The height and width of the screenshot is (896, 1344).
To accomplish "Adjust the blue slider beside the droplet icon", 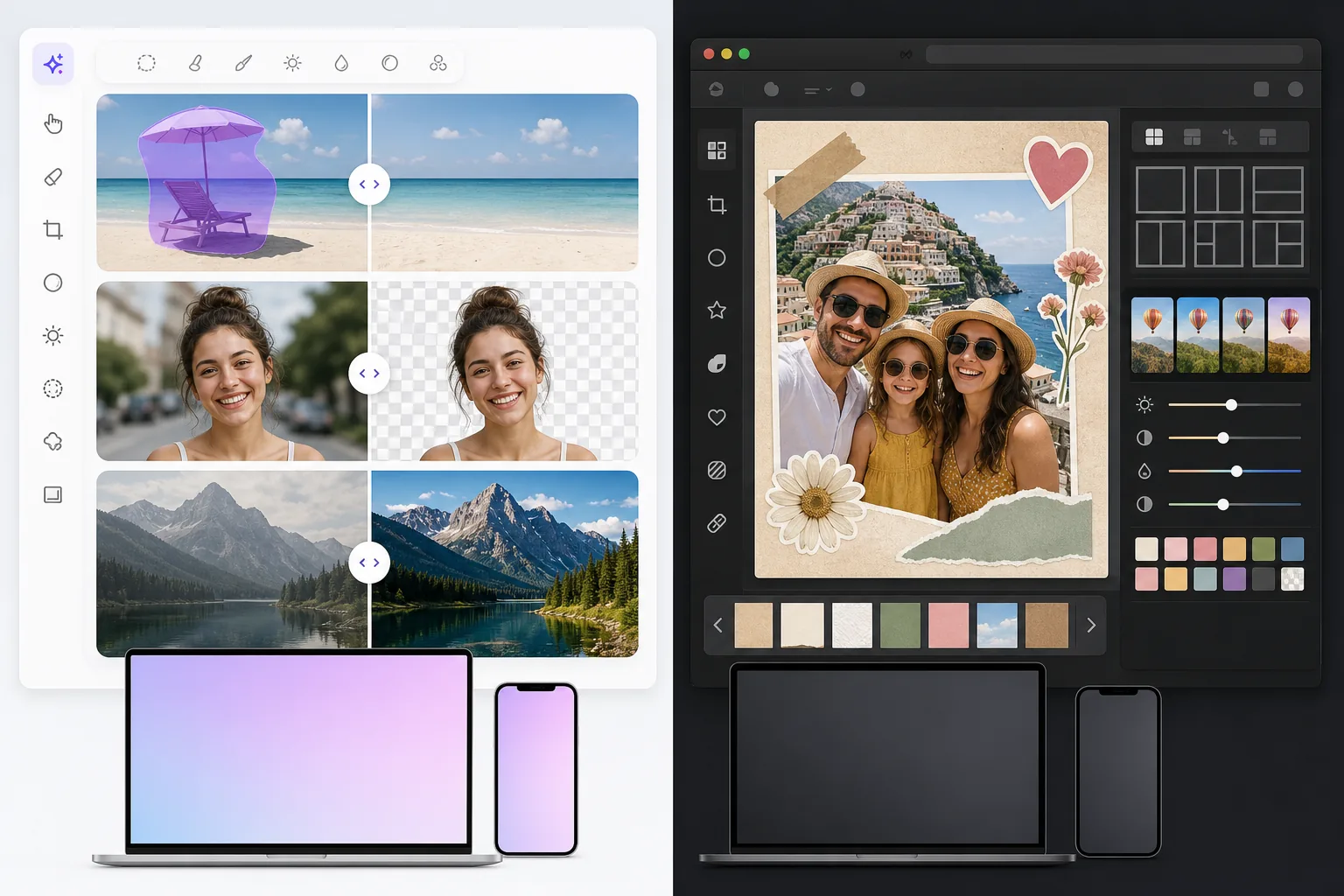I will point(1235,471).
